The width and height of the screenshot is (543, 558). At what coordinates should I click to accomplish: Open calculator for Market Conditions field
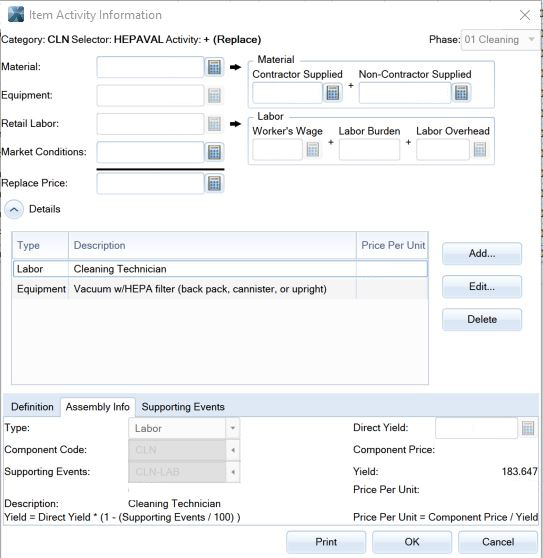coord(214,152)
